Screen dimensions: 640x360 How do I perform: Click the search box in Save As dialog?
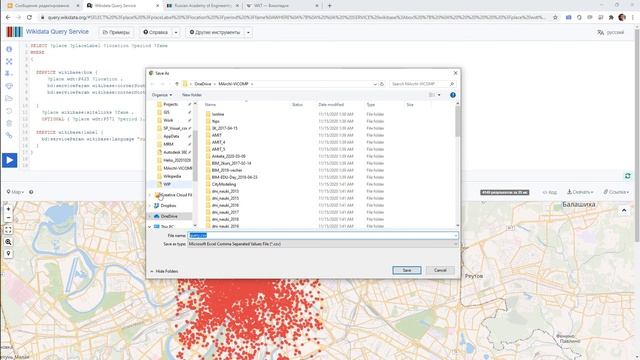[422, 84]
